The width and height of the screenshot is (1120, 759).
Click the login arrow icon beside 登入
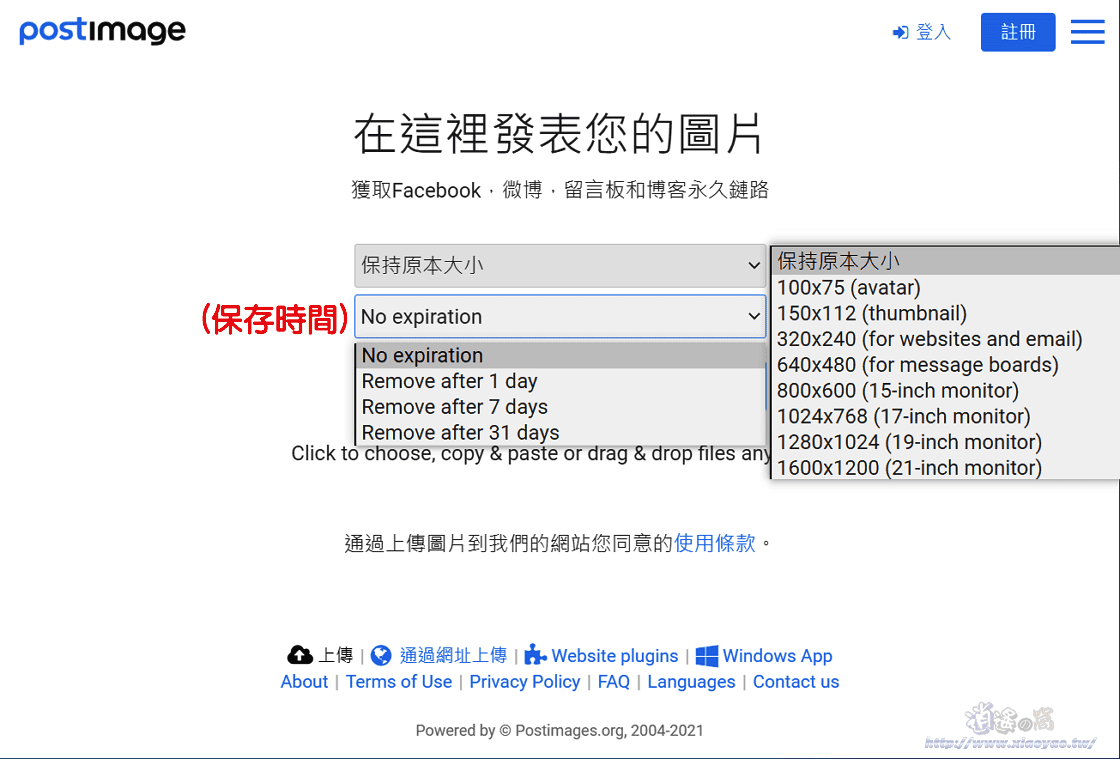[x=901, y=31]
